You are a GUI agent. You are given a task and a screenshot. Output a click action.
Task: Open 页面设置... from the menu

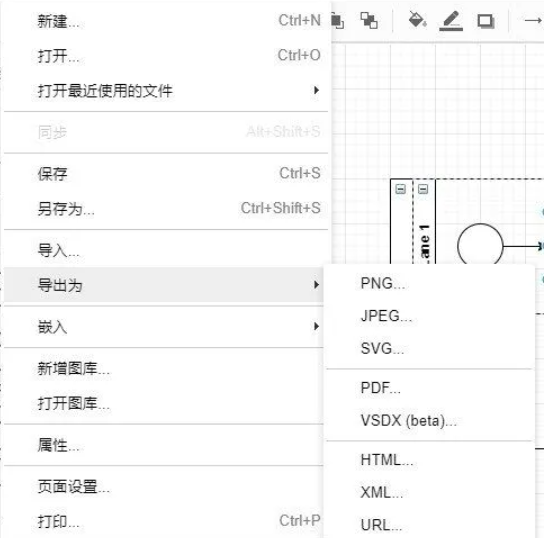(164, 486)
